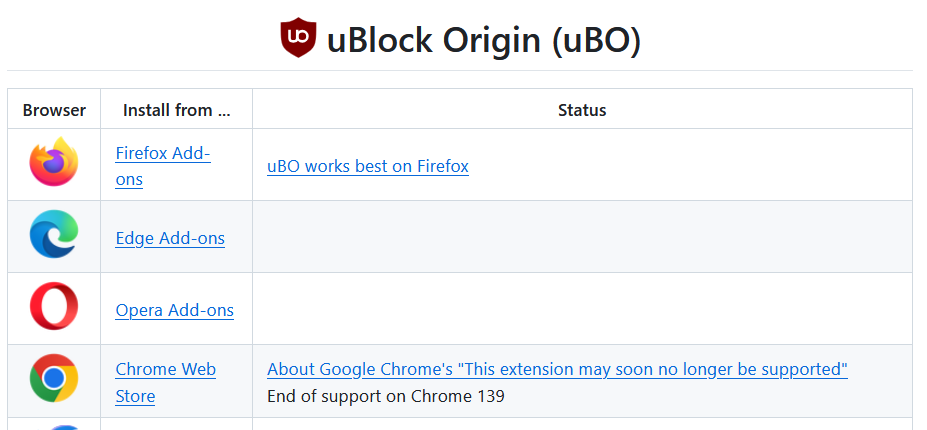927x430 pixels.
Task: Open the Edge Add-ons link
Action: pyautogui.click(x=170, y=238)
